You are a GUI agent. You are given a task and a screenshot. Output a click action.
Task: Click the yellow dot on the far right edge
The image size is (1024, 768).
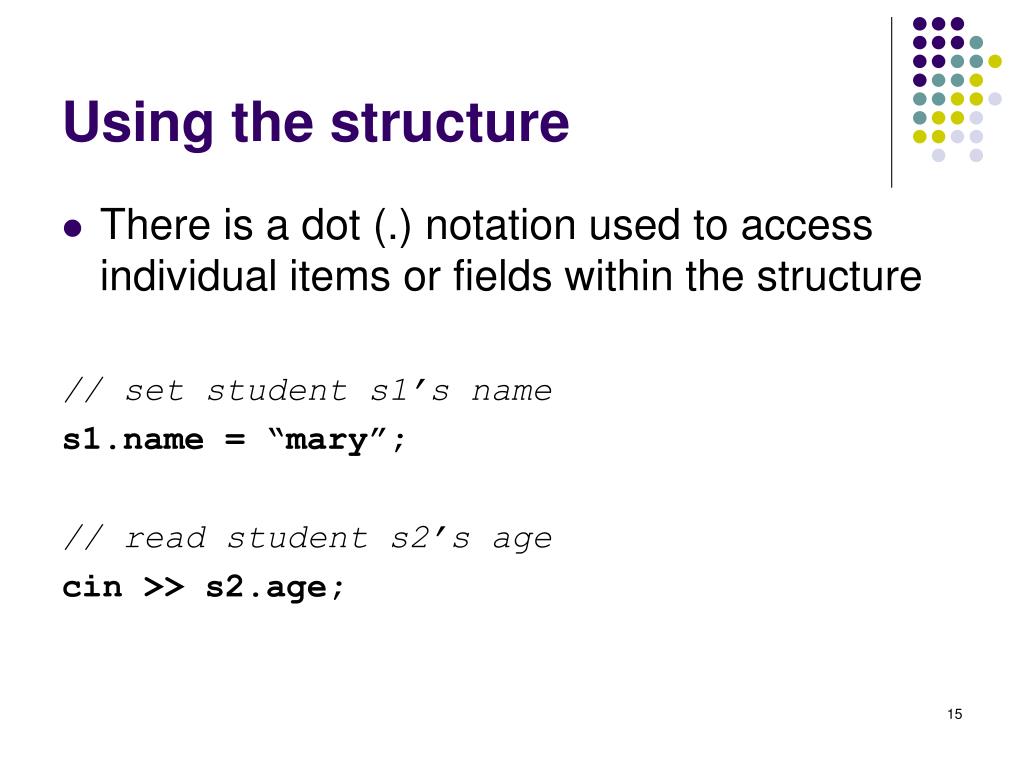995,61
